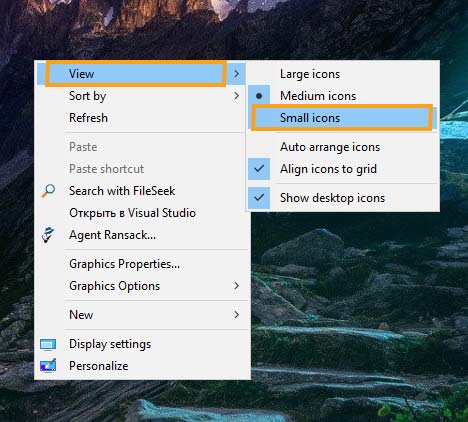Click the Display settings monitor icon
The image size is (468, 422).
48,344
